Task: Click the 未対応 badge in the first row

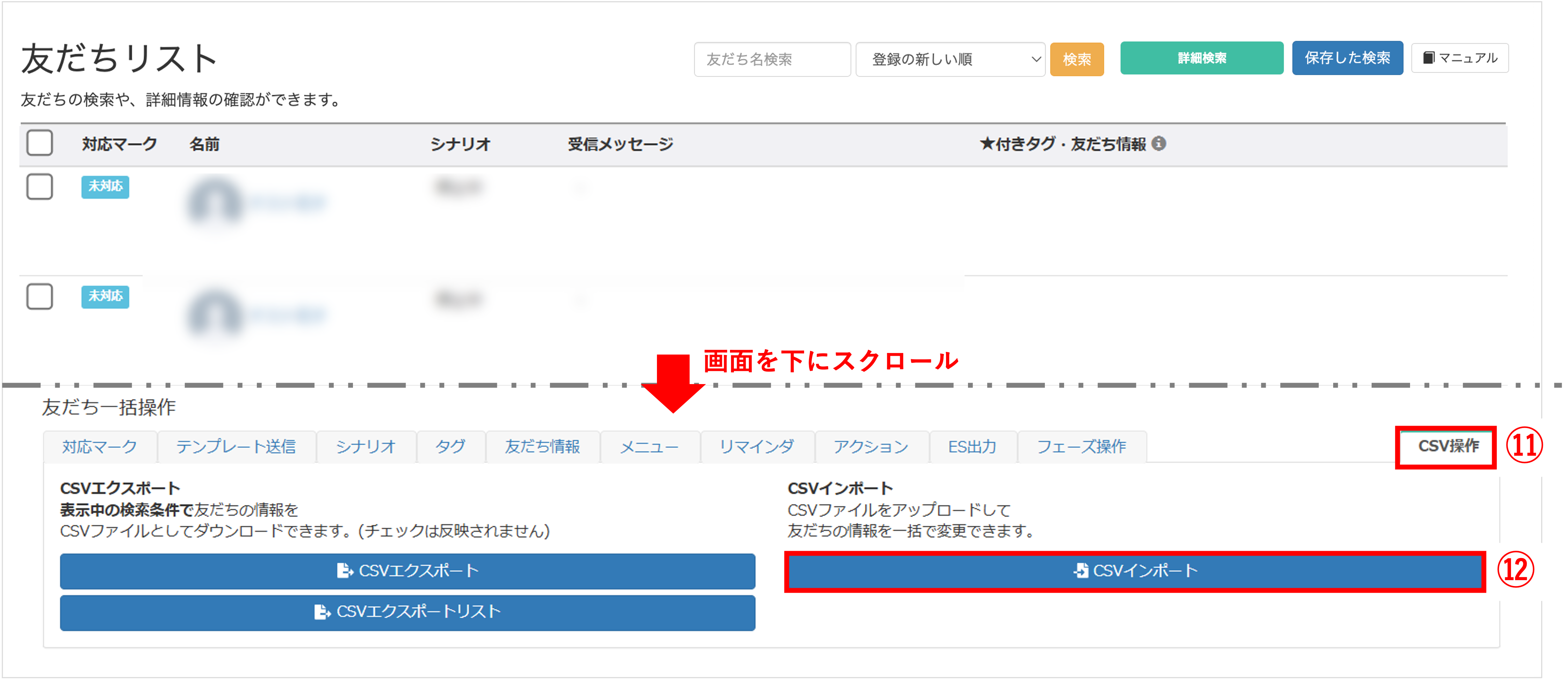Action: pyautogui.click(x=105, y=186)
